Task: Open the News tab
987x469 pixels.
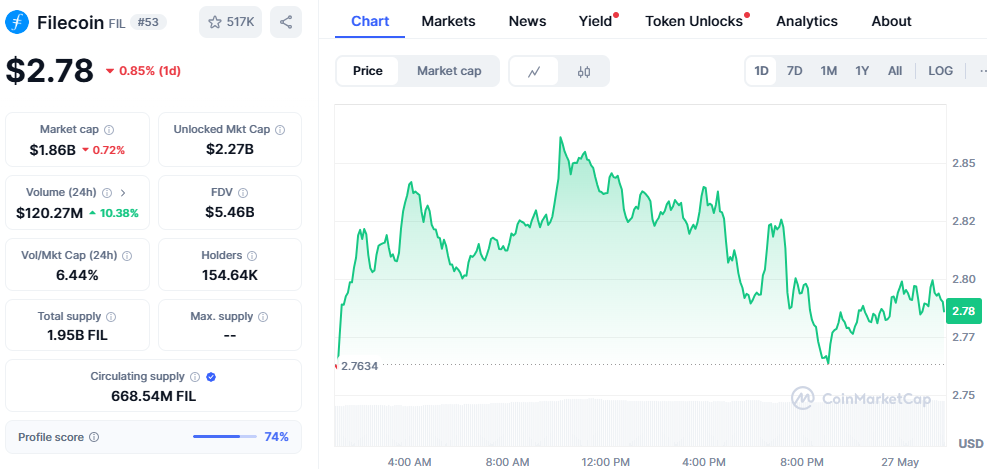Action: tap(527, 21)
